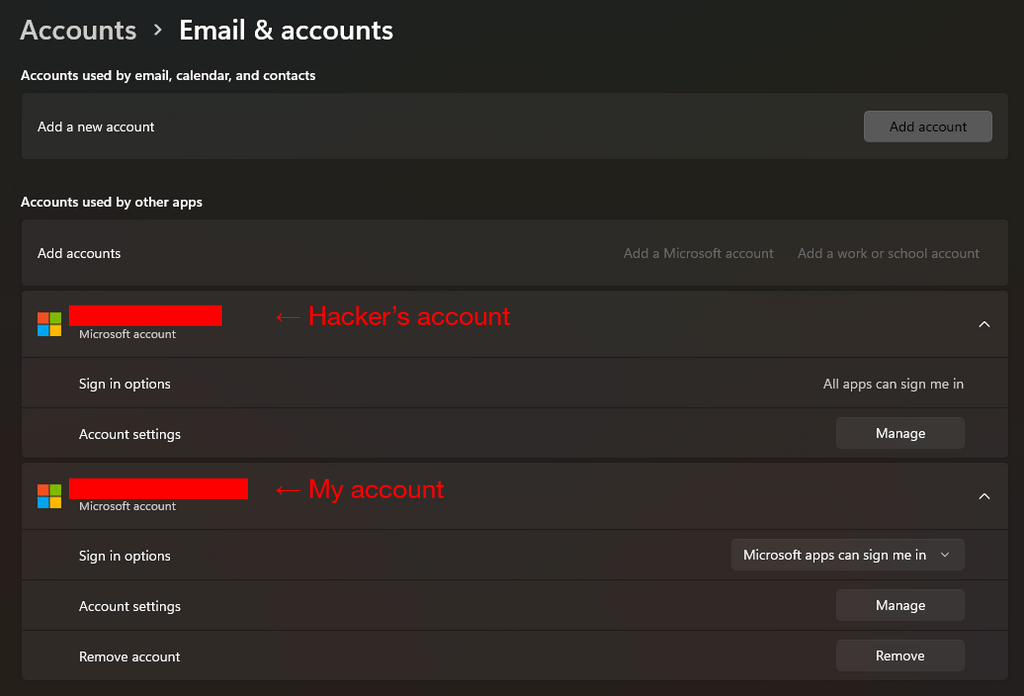1024x696 pixels.
Task: Click Add a work or school account
Action: coord(888,253)
